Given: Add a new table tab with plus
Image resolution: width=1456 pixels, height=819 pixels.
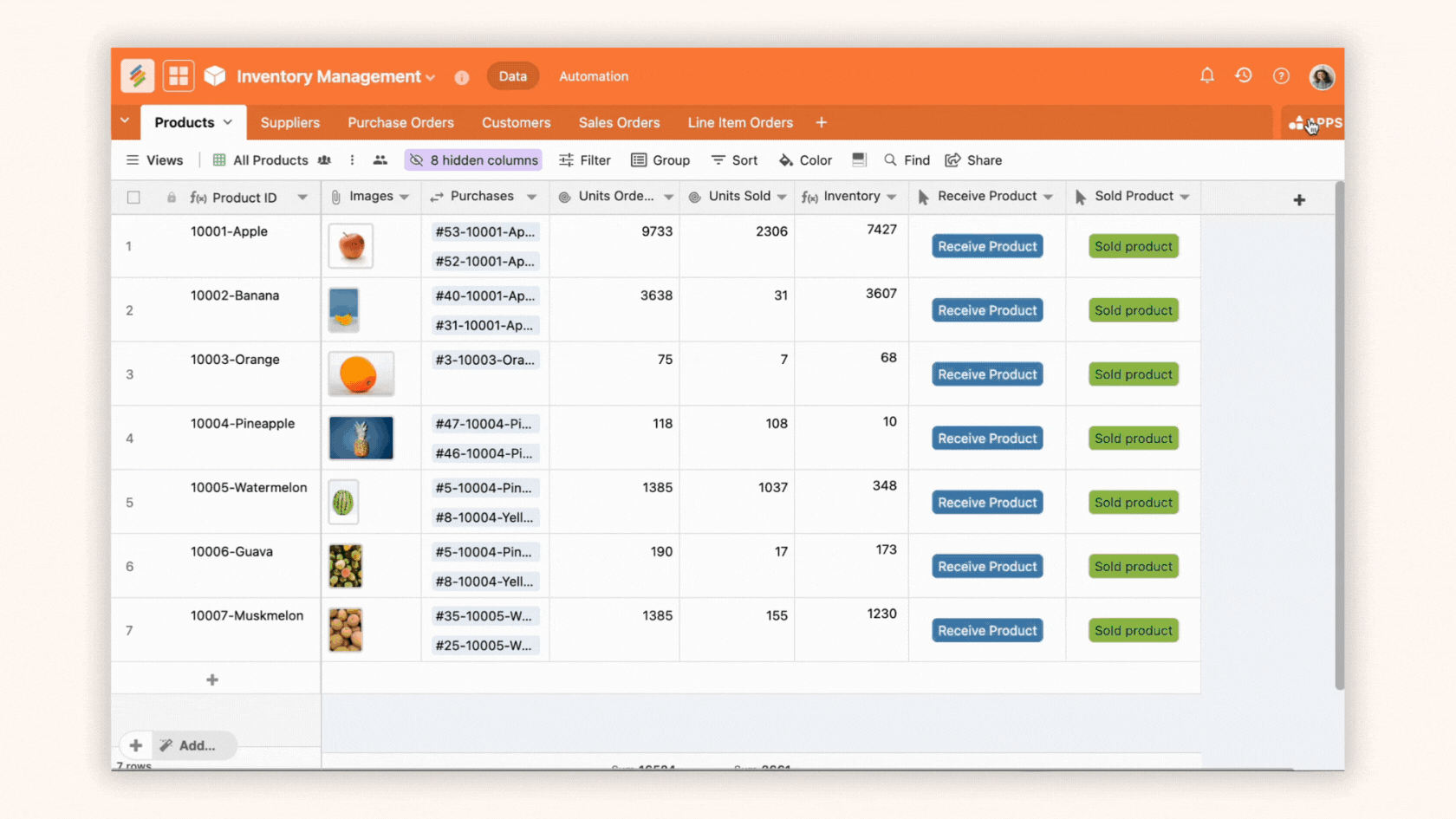Looking at the screenshot, I should tap(821, 123).
